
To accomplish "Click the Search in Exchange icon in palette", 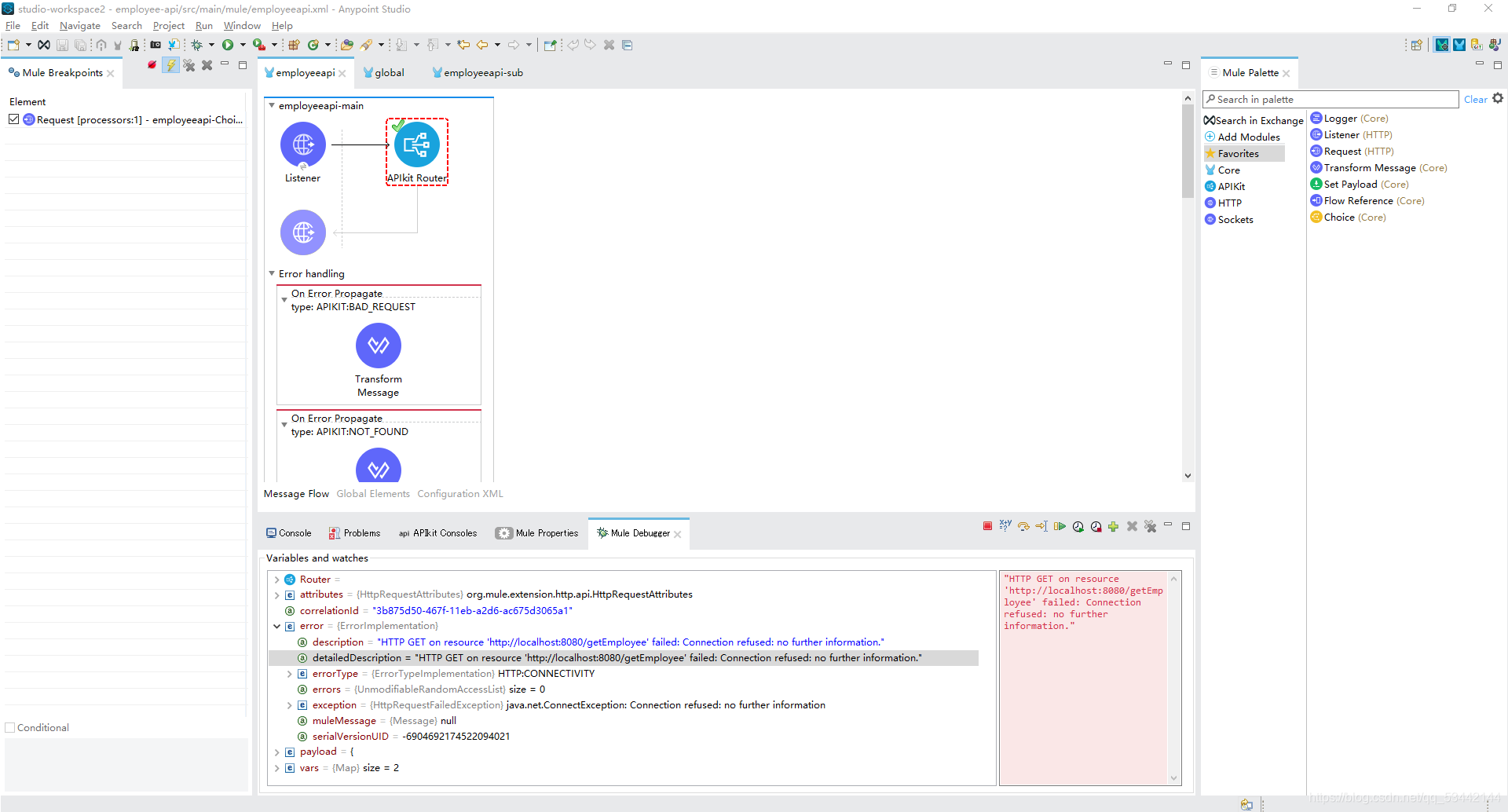I will pyautogui.click(x=1210, y=120).
